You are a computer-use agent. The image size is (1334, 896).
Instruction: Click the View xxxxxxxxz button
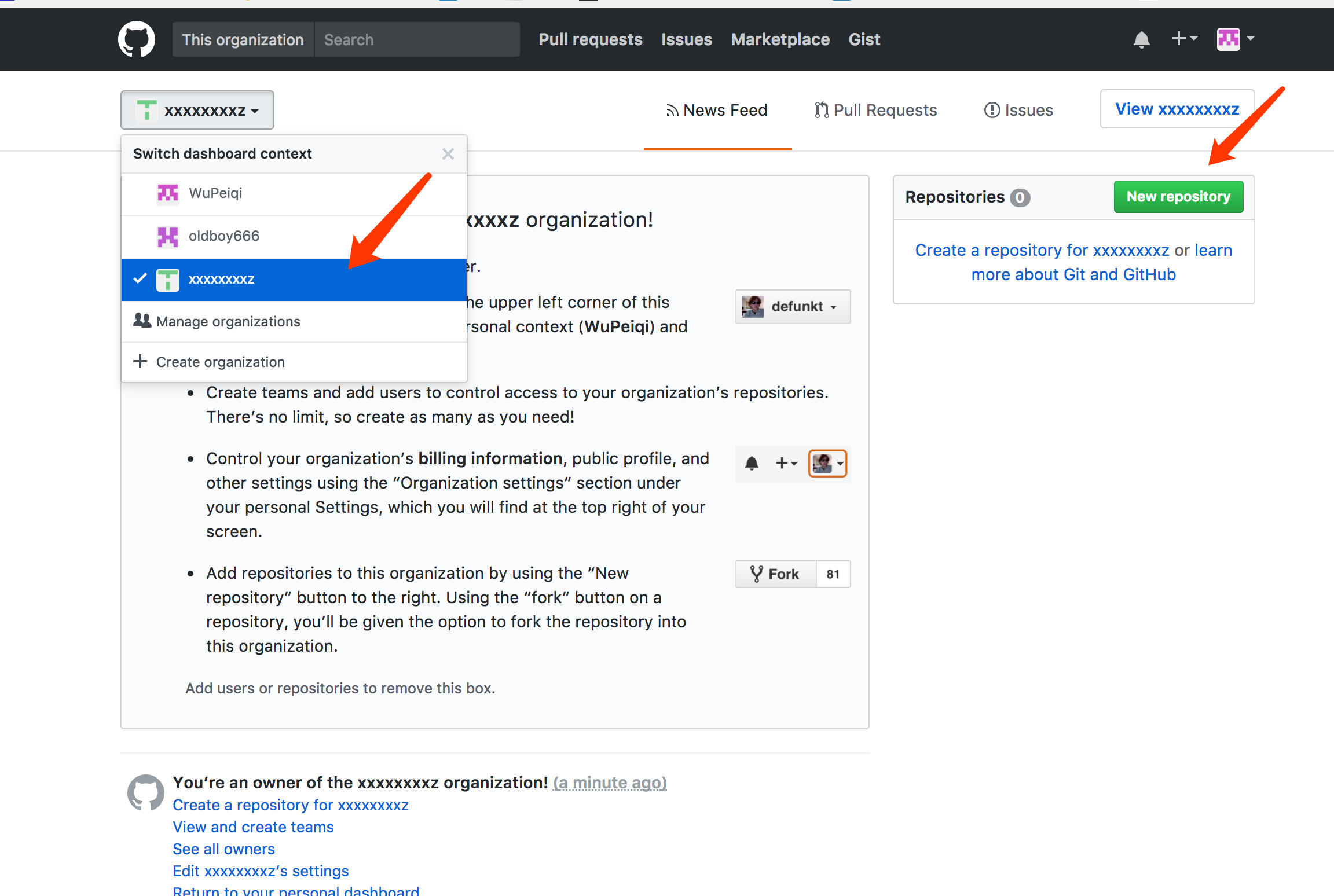coord(1177,109)
